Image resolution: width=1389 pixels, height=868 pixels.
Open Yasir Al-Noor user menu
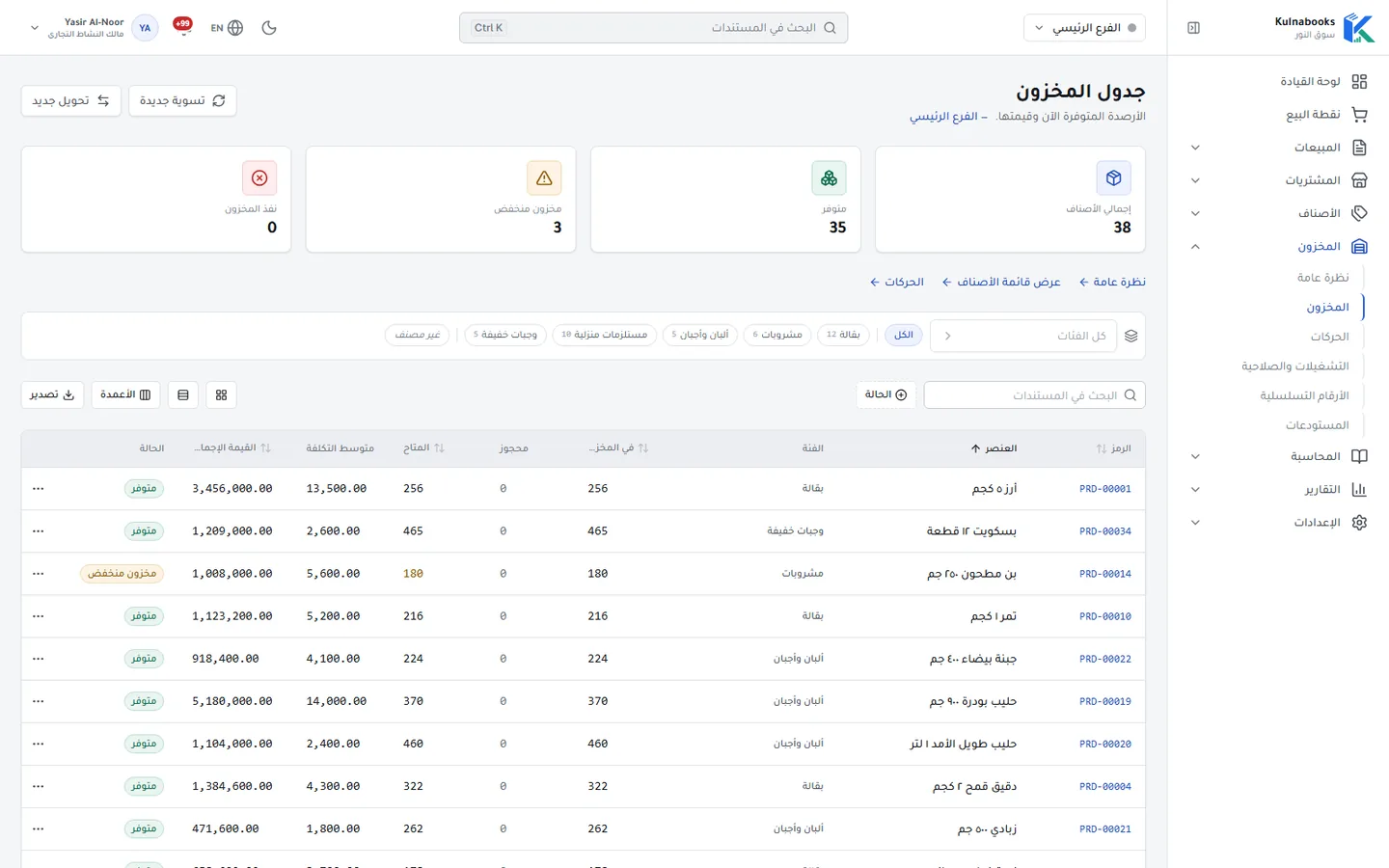(x=93, y=28)
